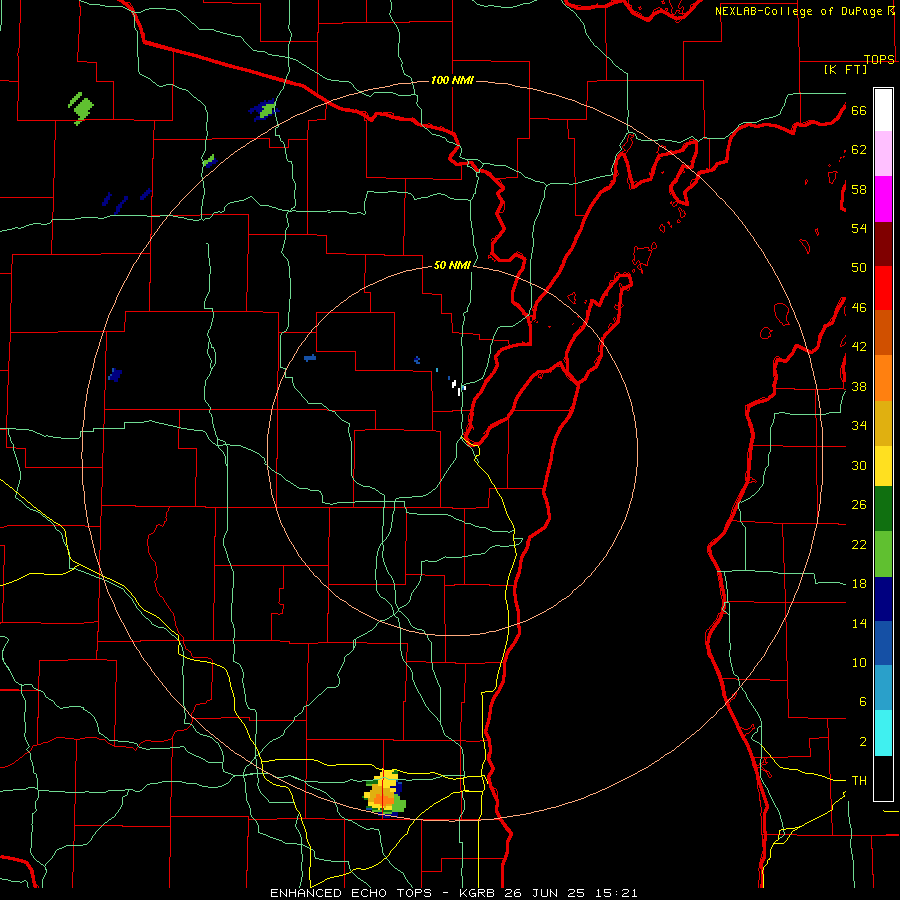This screenshot has height=900, width=900.
Task: Click legend value '38'
Action: (x=859, y=387)
